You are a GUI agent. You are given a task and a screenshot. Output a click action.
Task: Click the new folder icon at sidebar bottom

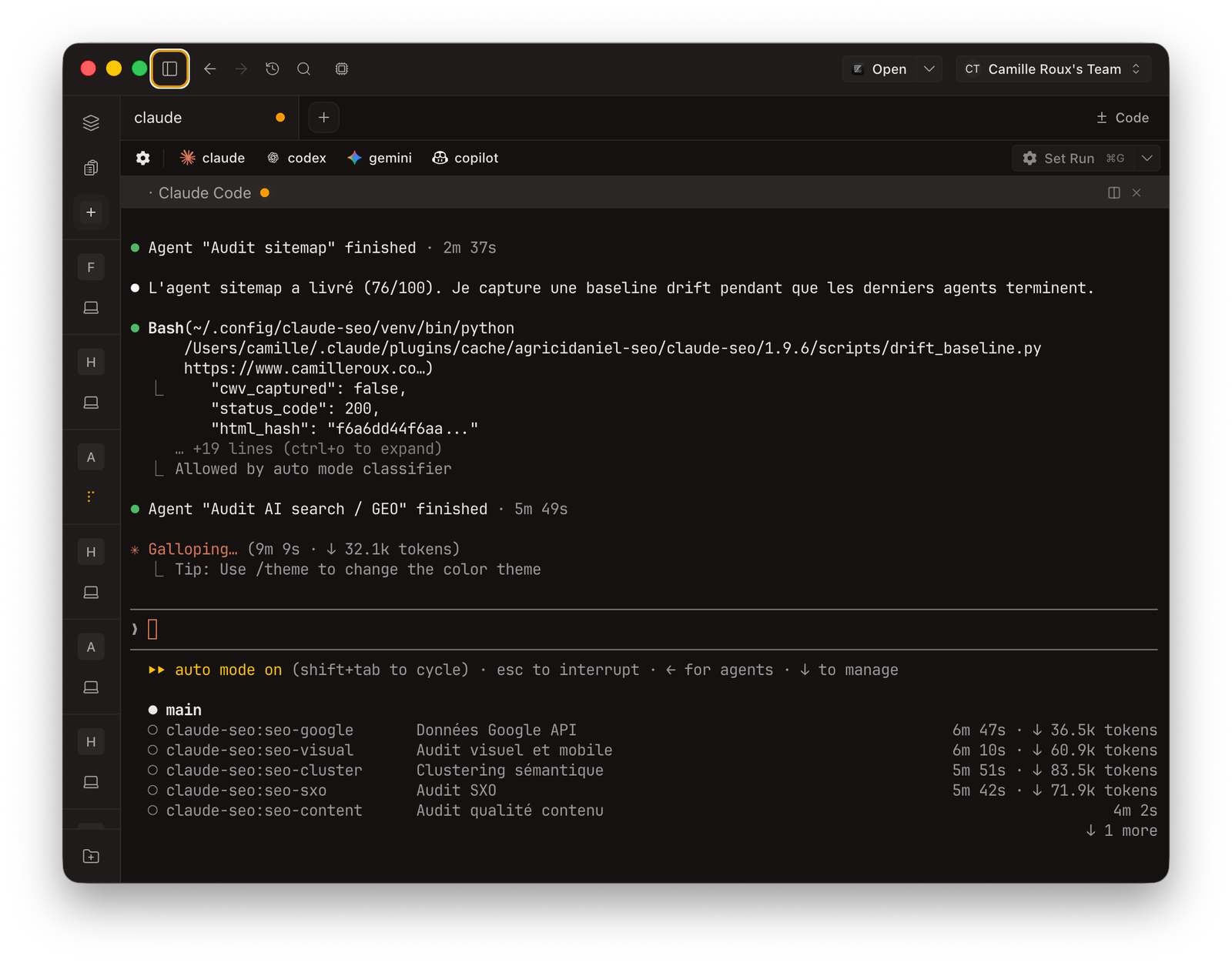click(91, 856)
